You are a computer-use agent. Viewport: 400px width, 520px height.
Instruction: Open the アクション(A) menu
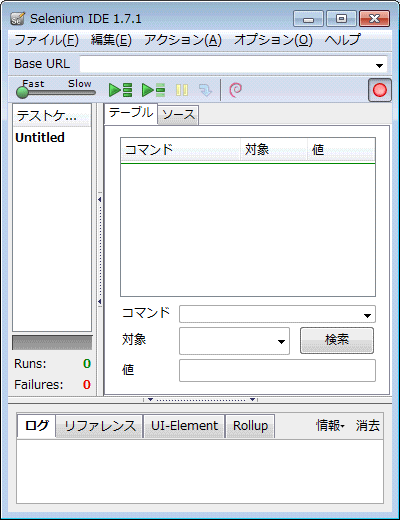(x=183, y=40)
